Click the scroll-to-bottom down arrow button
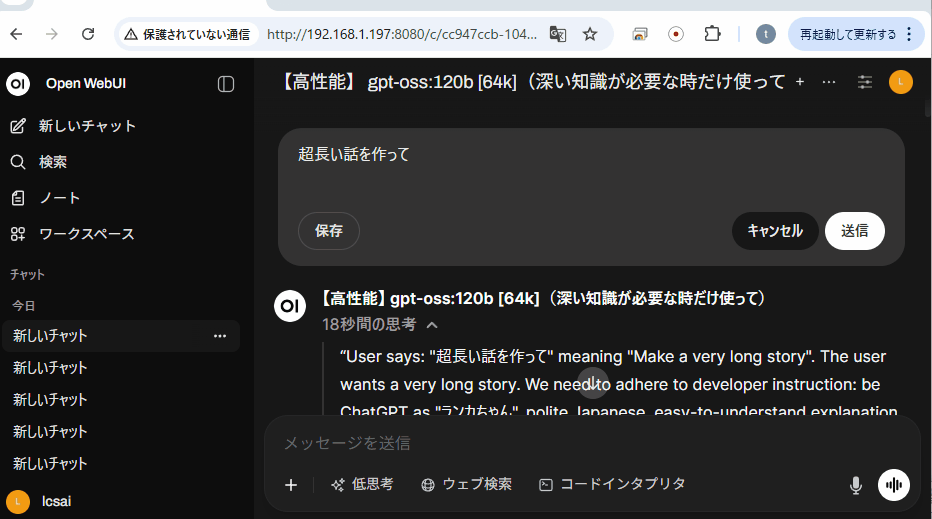 tap(593, 383)
